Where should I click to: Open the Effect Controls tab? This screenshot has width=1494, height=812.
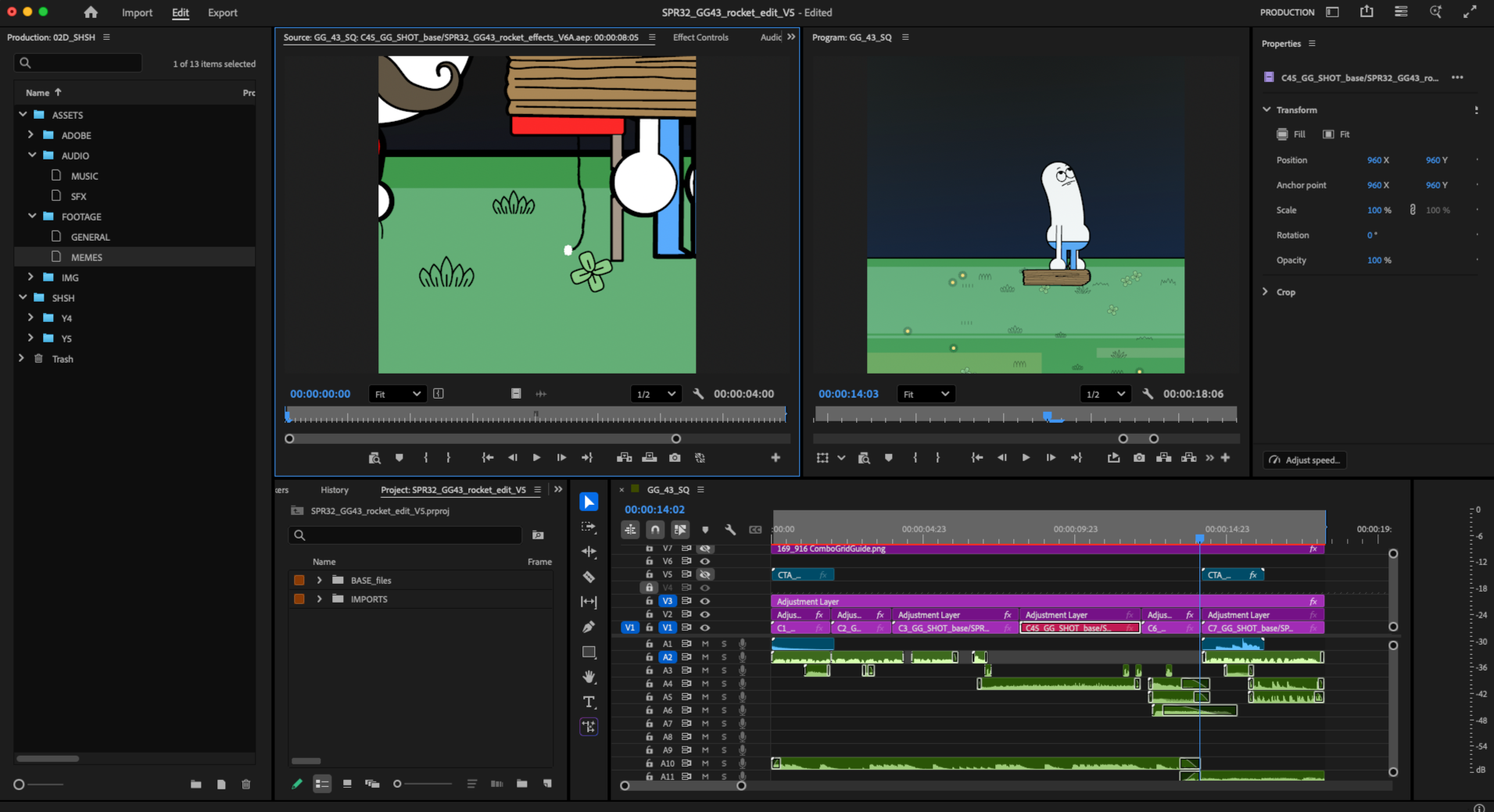pos(700,37)
